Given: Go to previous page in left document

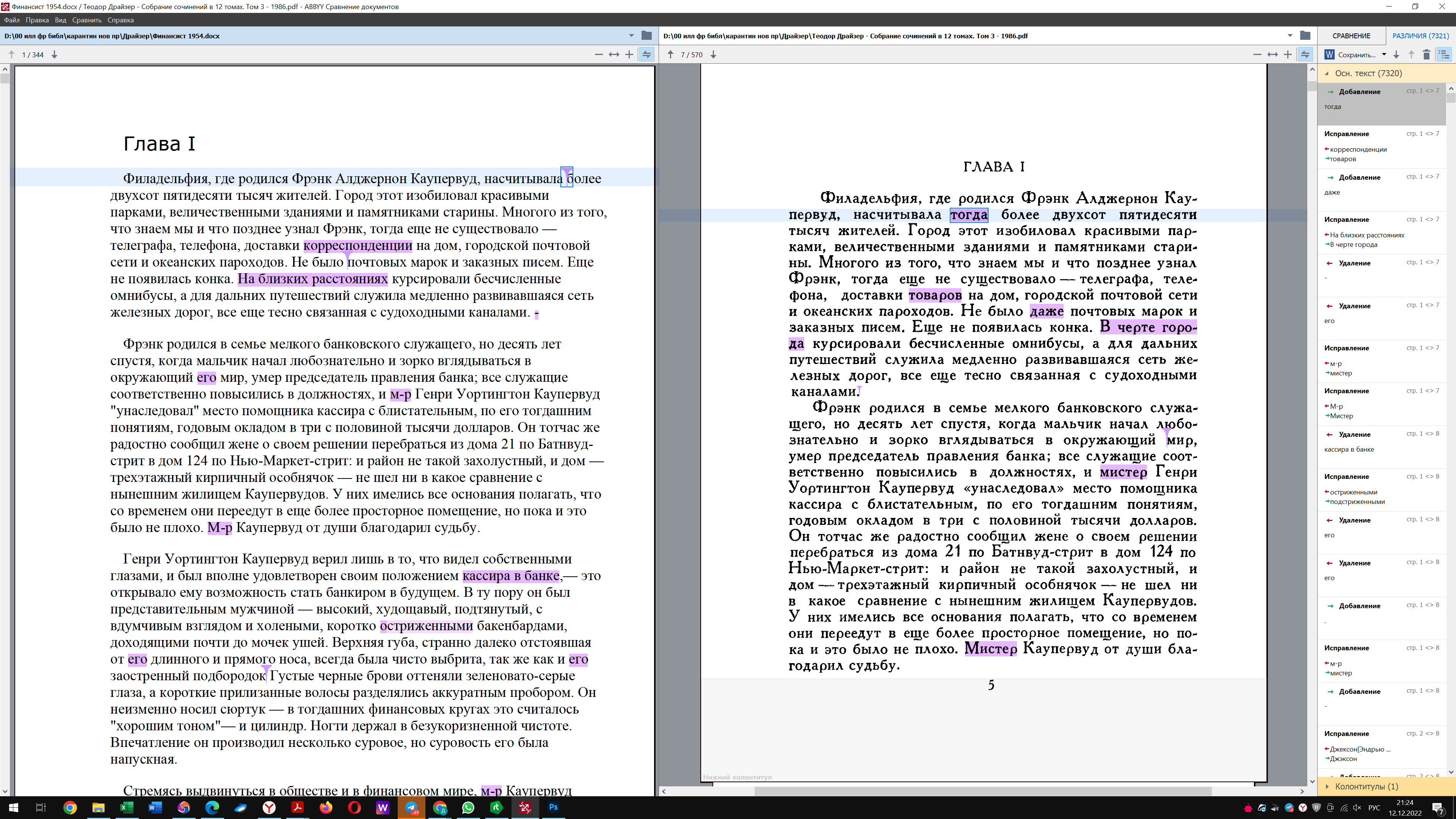Looking at the screenshot, I should (11, 55).
